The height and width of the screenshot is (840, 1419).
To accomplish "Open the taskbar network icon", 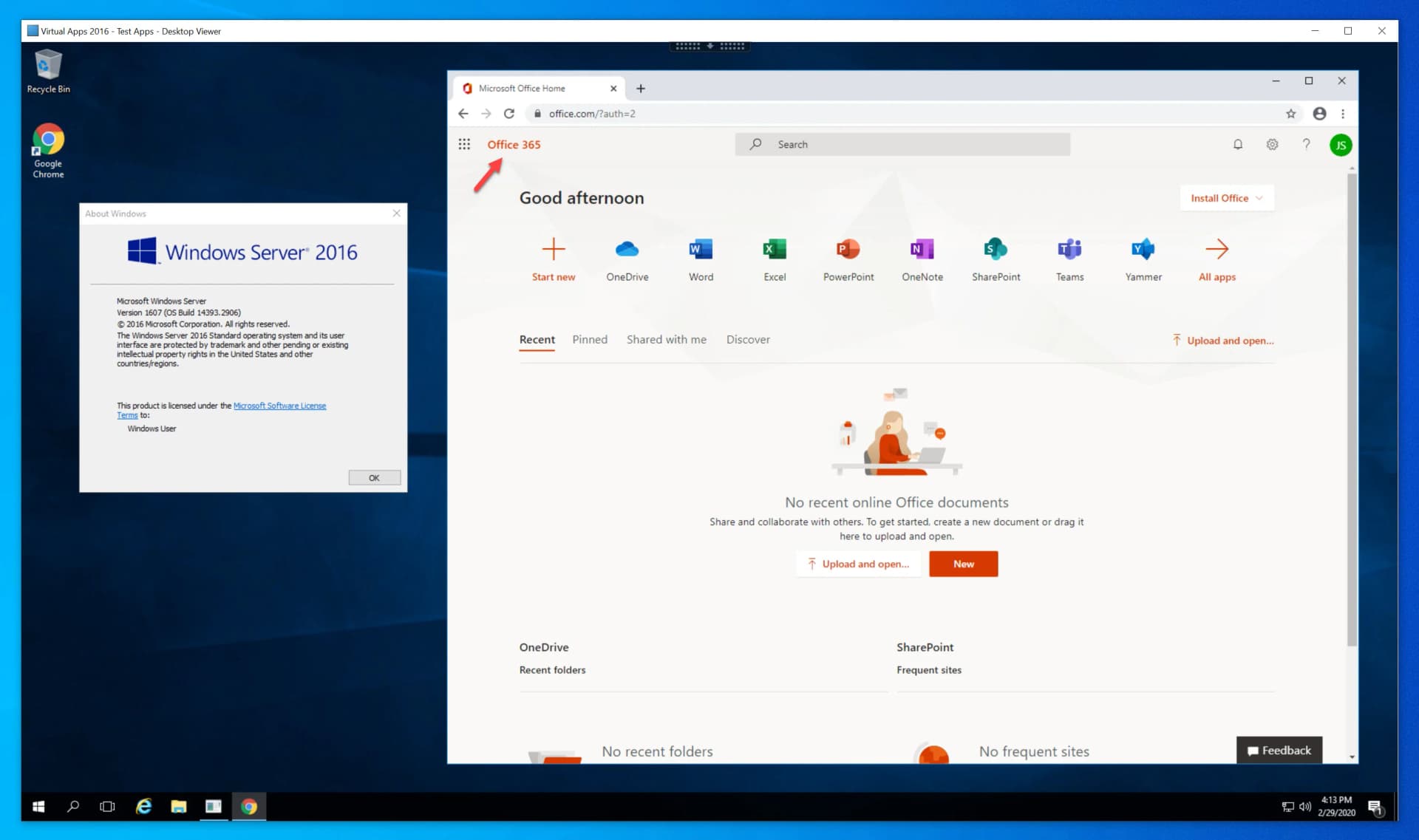I will (x=1287, y=807).
